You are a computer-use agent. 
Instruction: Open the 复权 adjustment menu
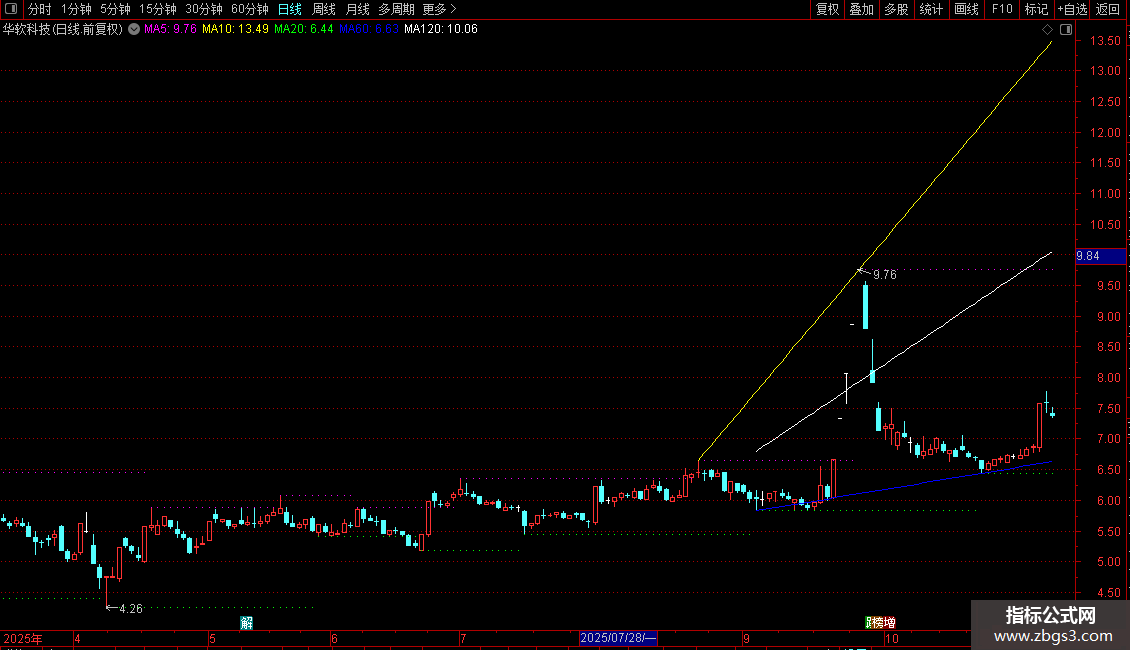[x=827, y=9]
